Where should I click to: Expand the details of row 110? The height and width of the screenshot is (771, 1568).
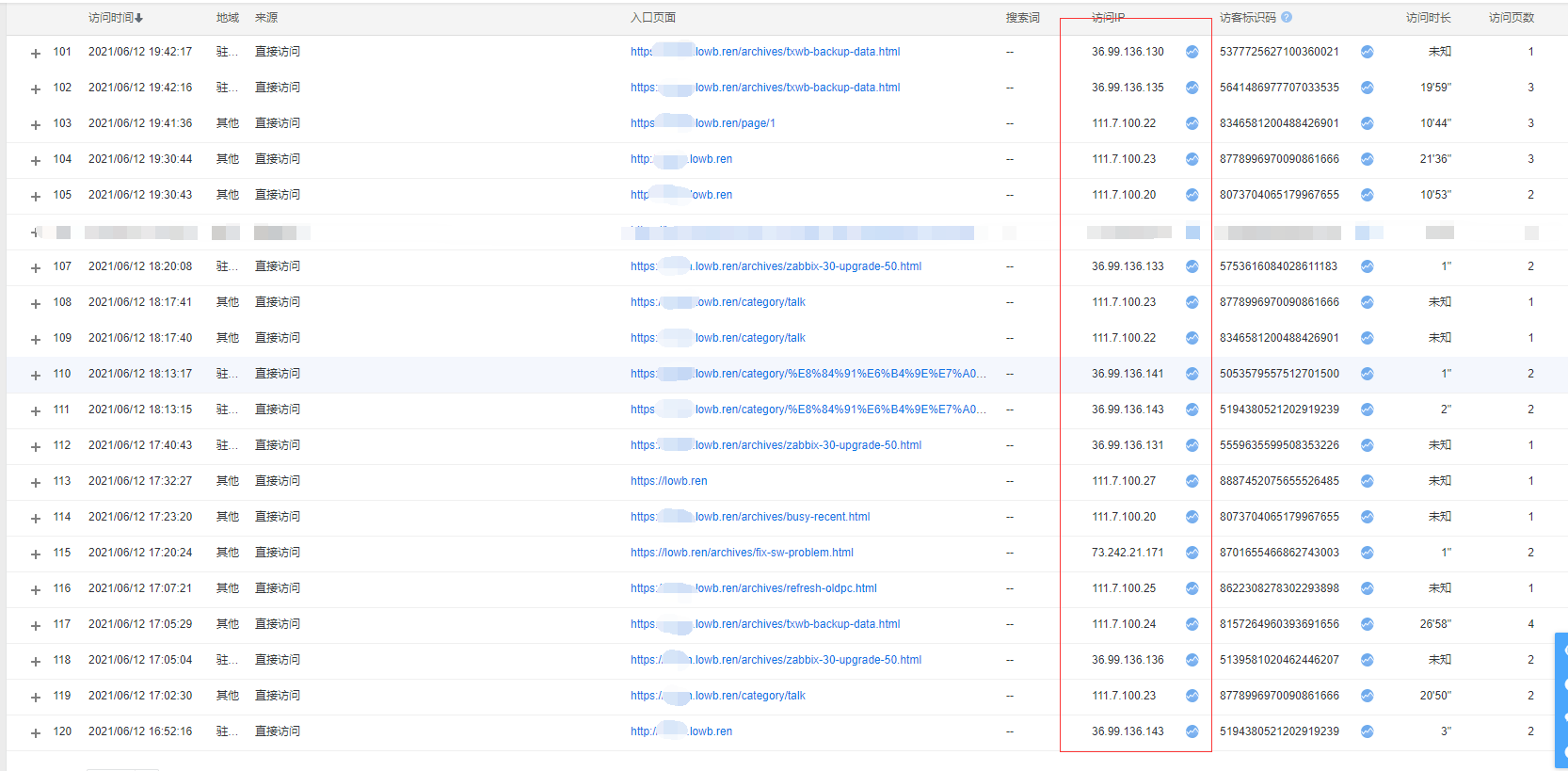click(x=36, y=376)
